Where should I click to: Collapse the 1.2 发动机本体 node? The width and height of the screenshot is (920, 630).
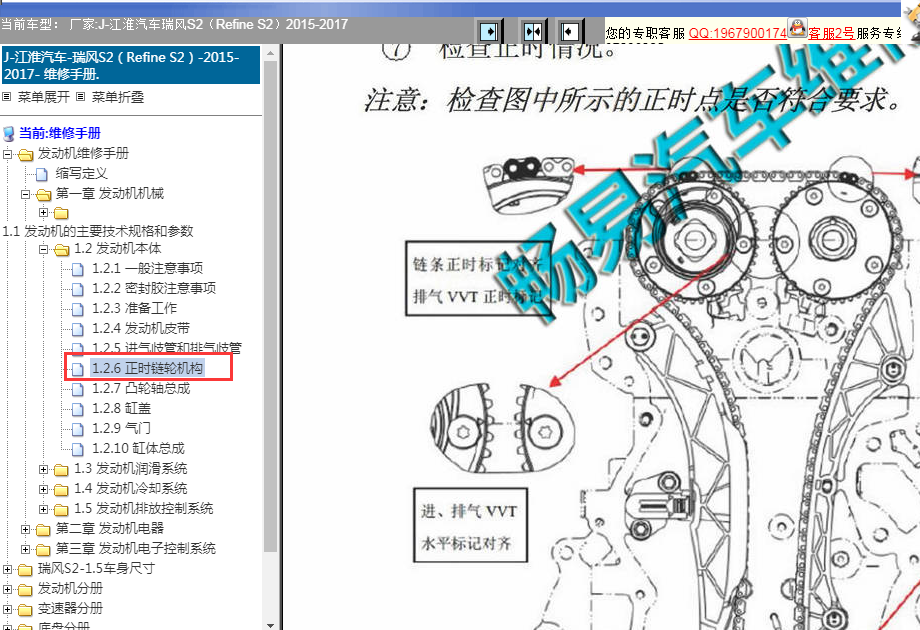(x=43, y=249)
